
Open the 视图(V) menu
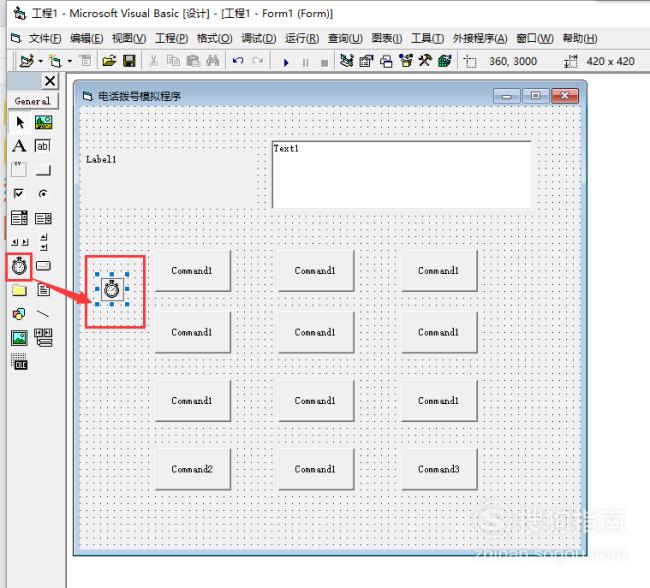(x=129, y=39)
